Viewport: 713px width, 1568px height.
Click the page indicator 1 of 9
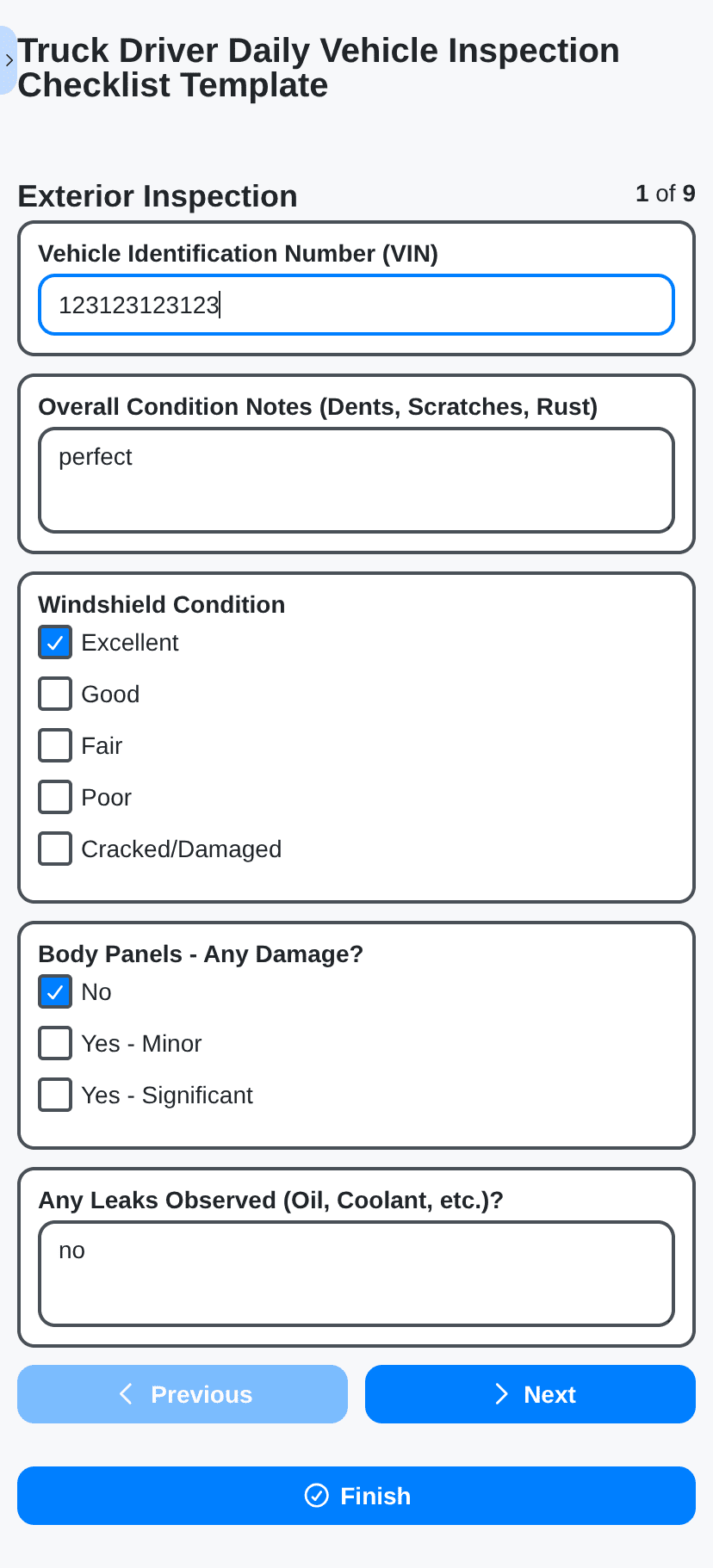pos(665,194)
